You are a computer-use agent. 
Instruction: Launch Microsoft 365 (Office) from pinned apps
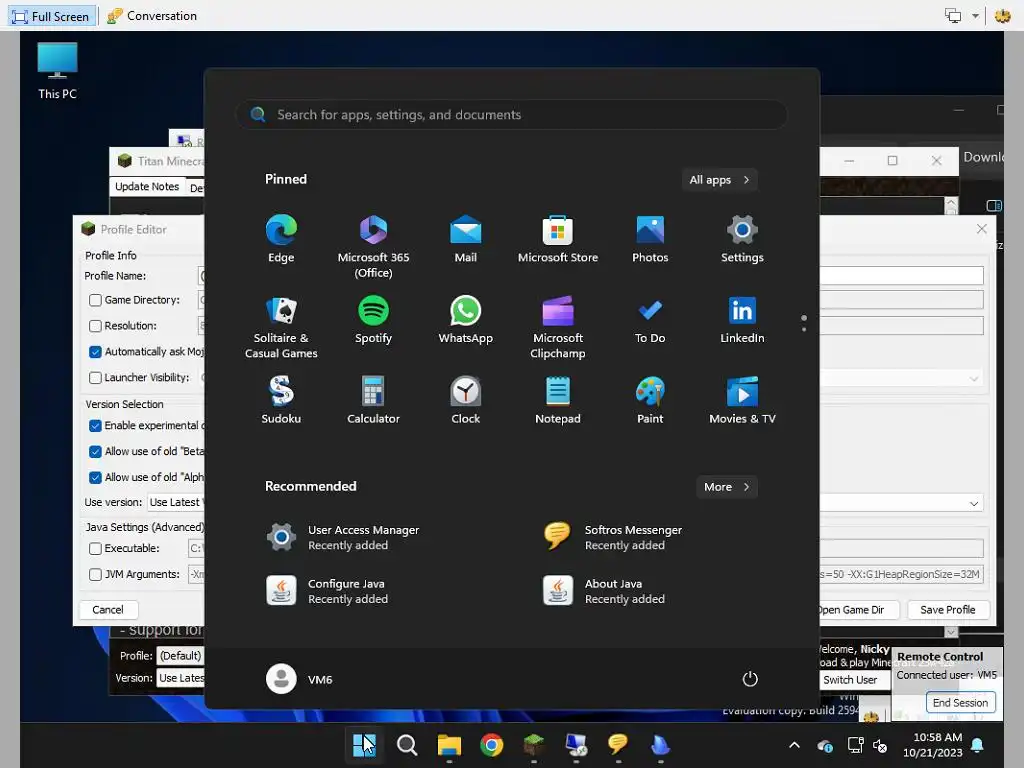pyautogui.click(x=373, y=246)
